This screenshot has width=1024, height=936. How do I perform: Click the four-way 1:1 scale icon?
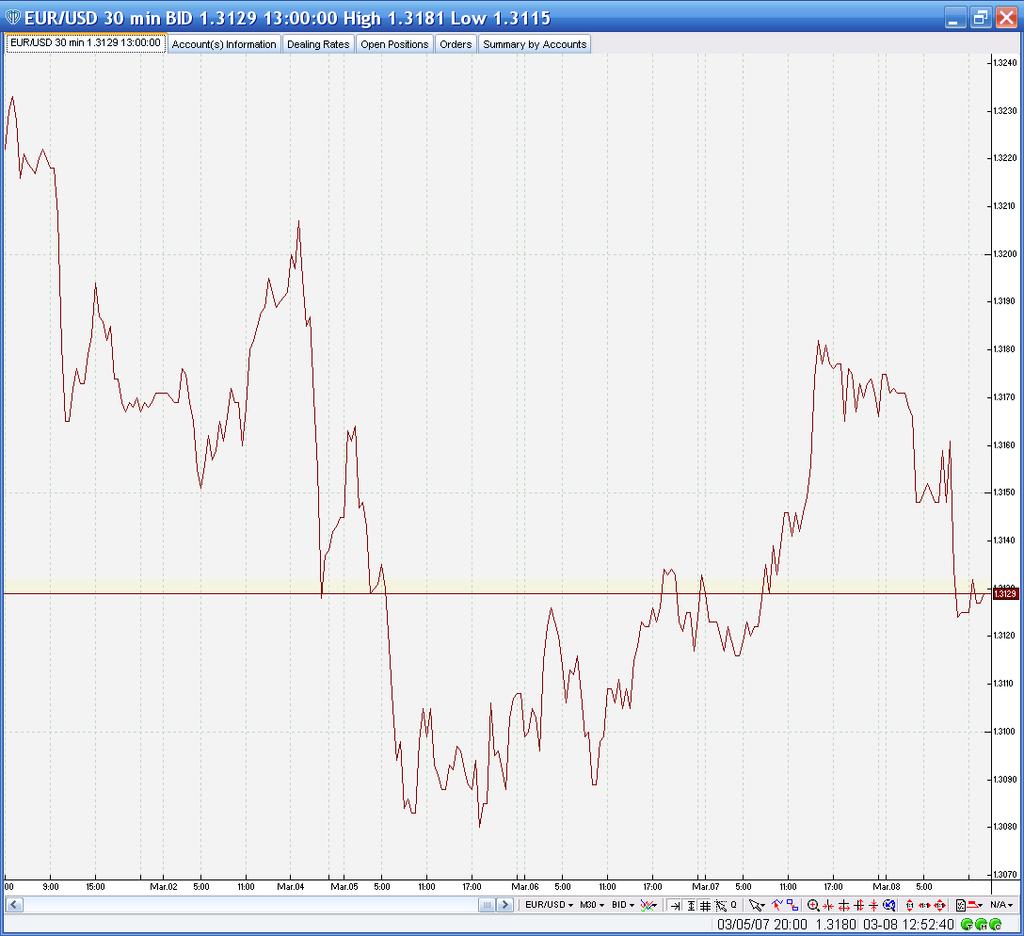coord(940,905)
